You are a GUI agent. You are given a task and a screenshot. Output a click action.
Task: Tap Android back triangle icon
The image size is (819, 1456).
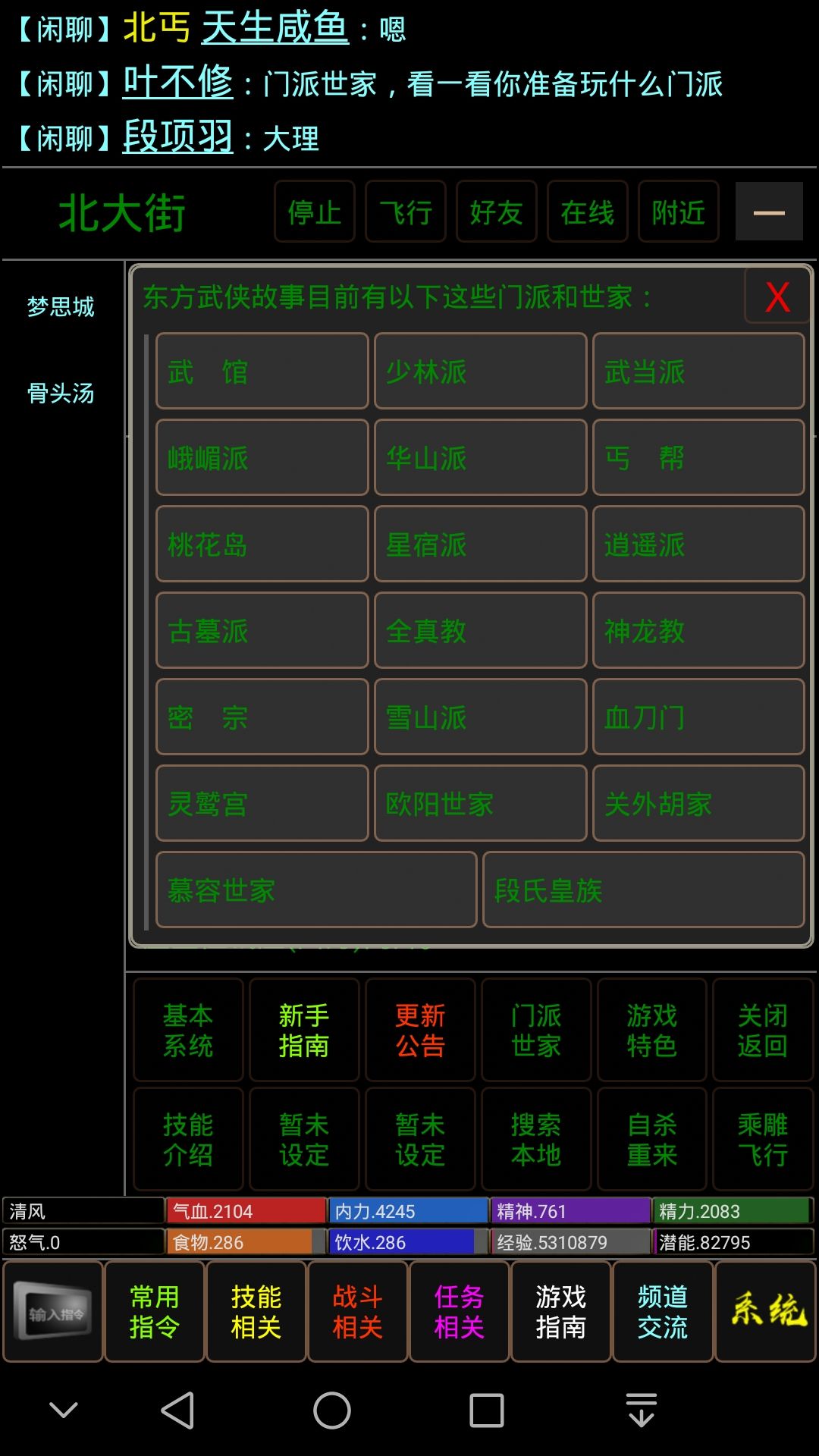(x=178, y=1410)
